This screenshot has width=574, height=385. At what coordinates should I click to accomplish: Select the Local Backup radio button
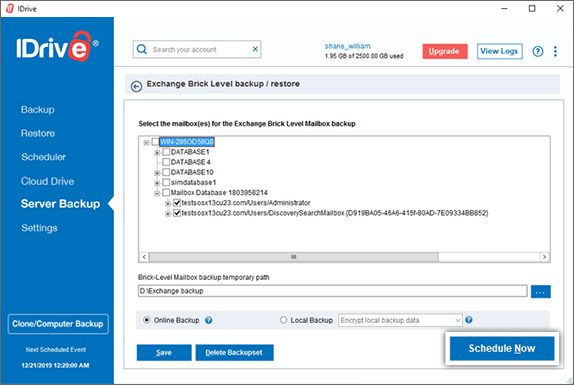point(283,320)
